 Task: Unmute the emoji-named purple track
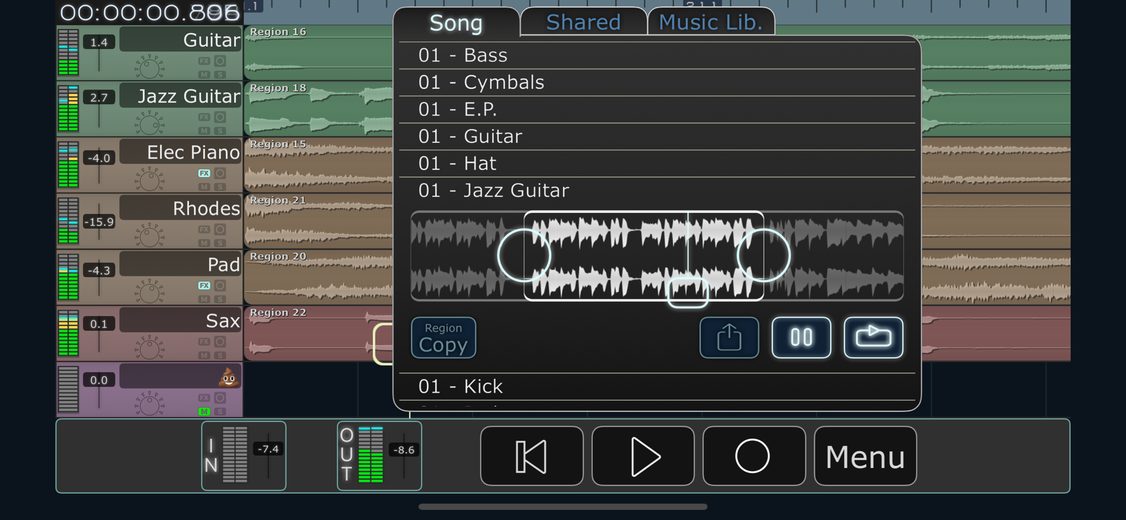[x=204, y=411]
